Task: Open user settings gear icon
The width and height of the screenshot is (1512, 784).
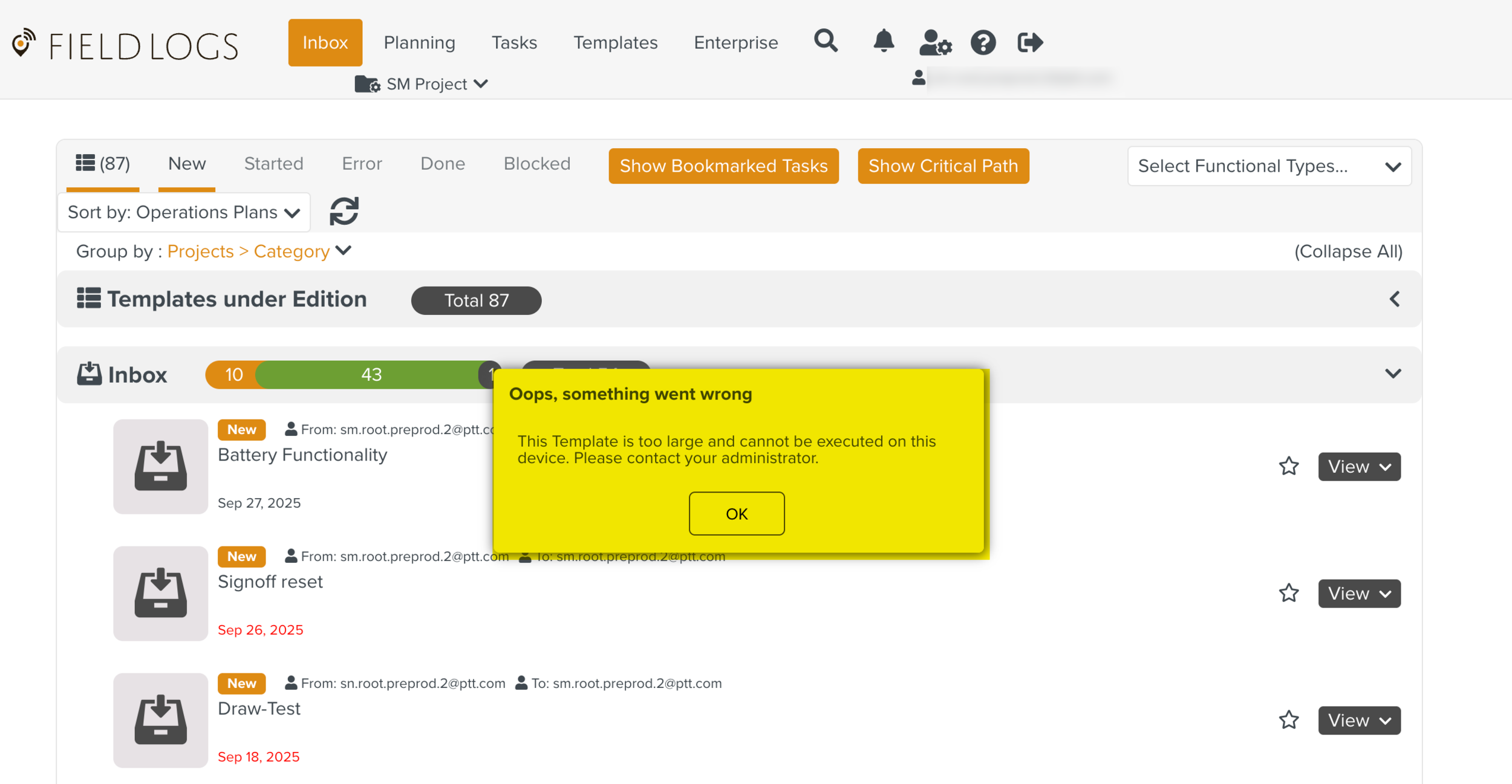Action: click(934, 43)
